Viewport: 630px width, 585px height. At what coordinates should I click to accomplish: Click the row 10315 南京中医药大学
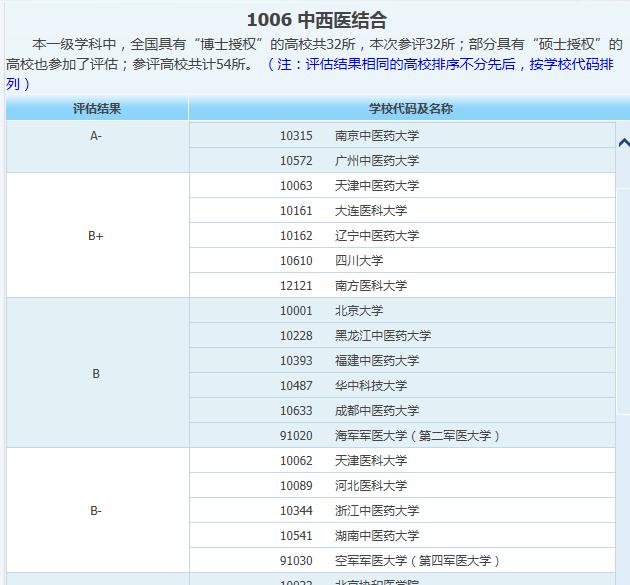click(x=402, y=135)
